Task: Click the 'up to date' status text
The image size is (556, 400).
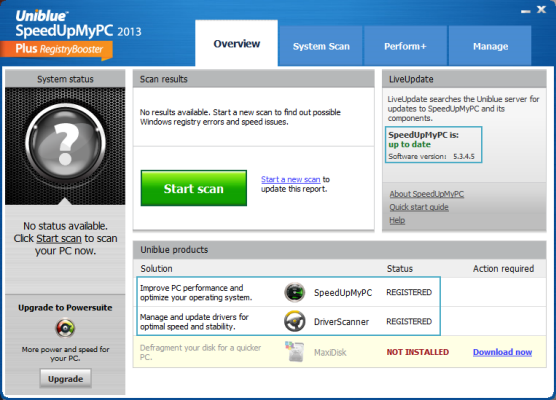Action: (409, 144)
